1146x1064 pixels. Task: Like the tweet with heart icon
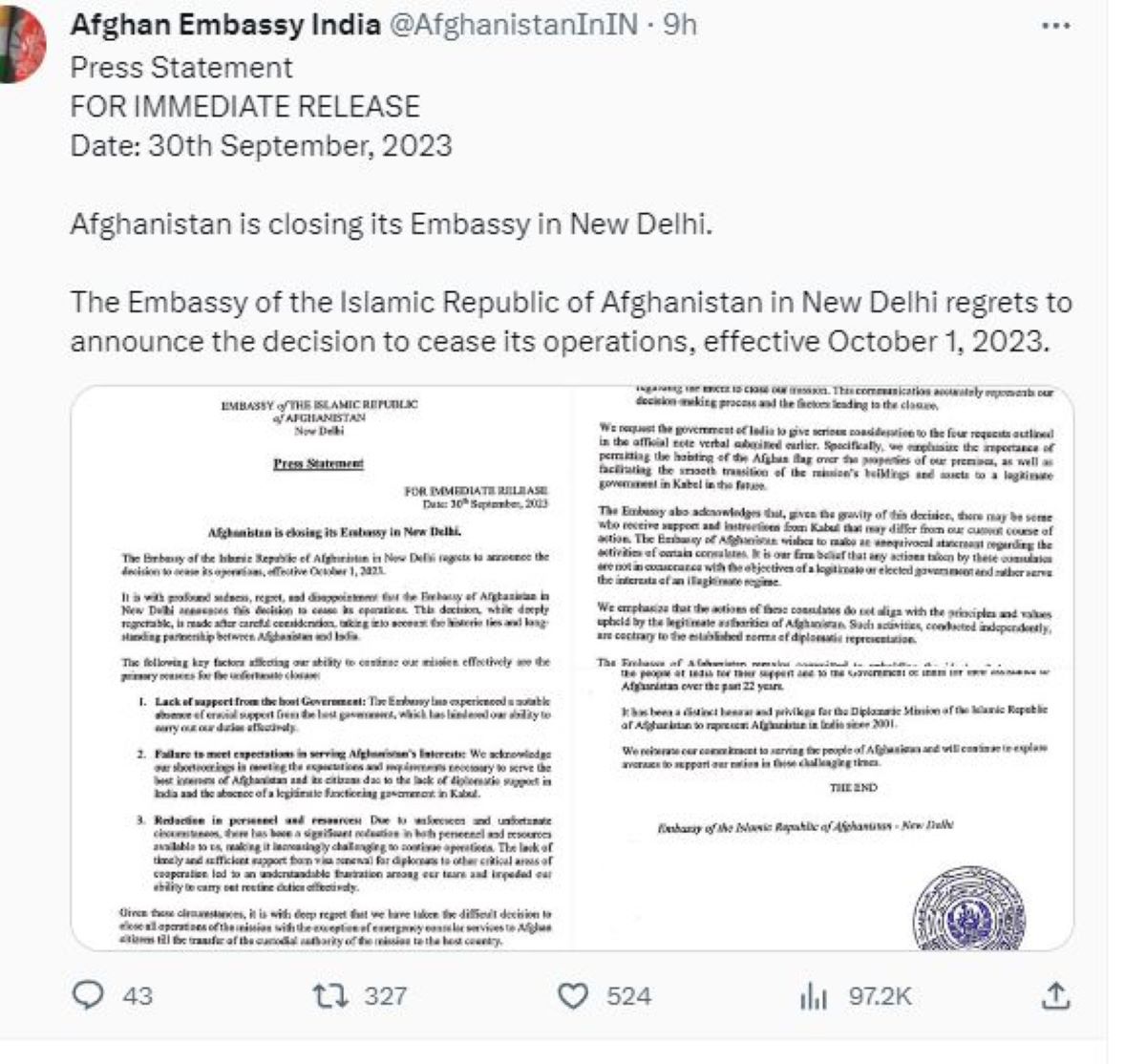(572, 996)
